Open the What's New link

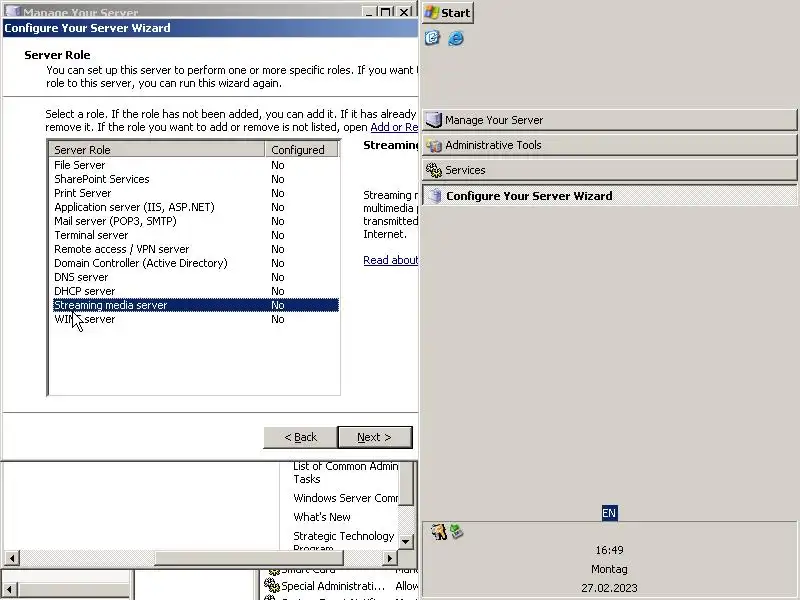(322, 517)
